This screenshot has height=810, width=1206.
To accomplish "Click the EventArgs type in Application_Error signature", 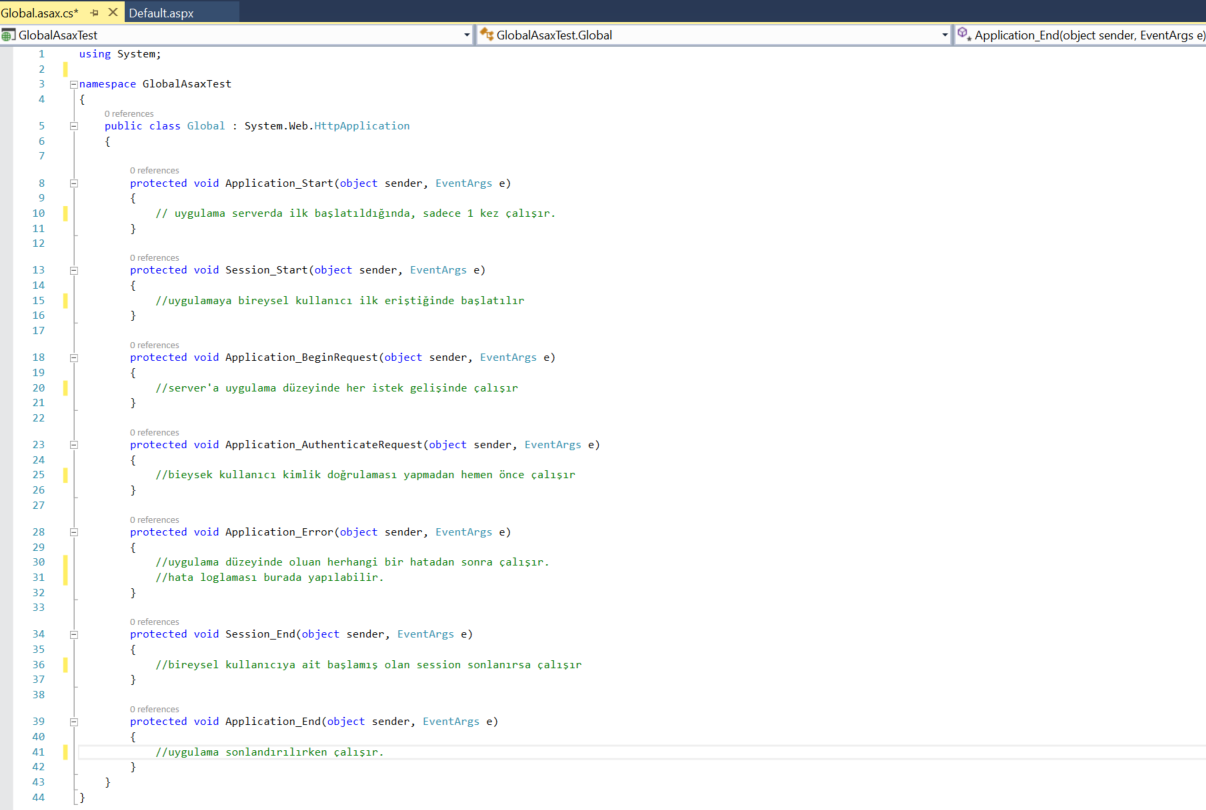I will coord(464,532).
